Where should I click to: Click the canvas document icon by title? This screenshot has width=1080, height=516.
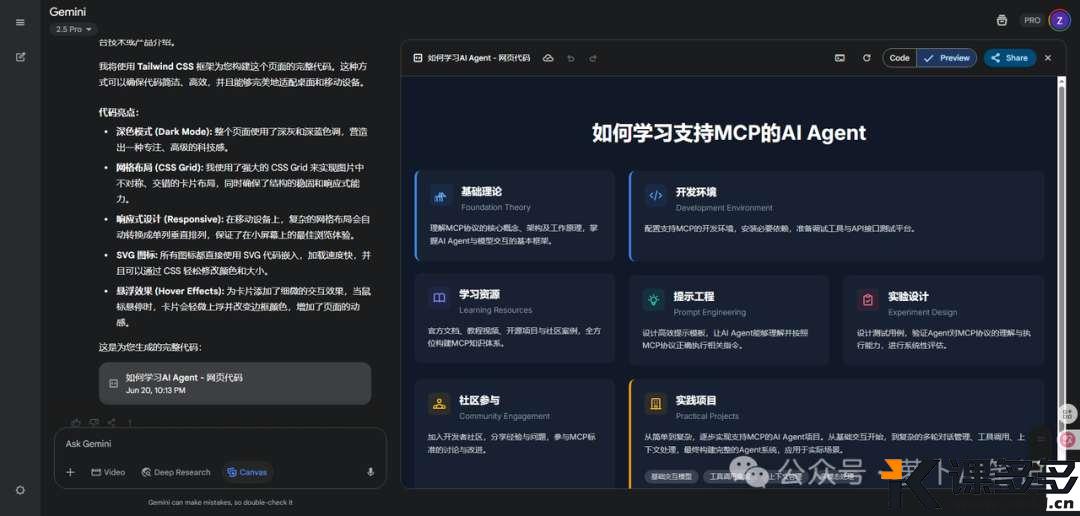point(417,59)
